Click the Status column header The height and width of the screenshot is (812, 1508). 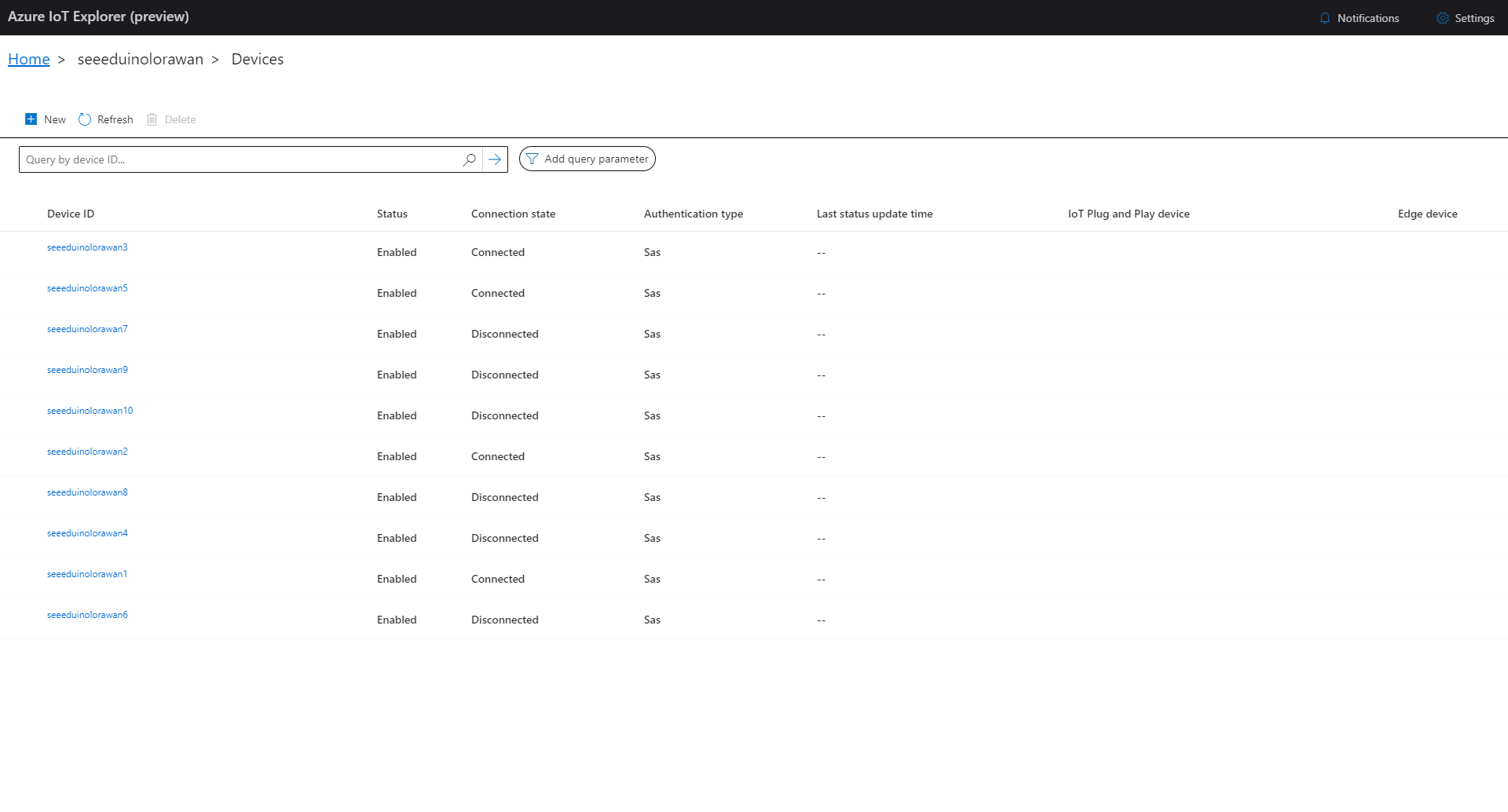pos(392,214)
